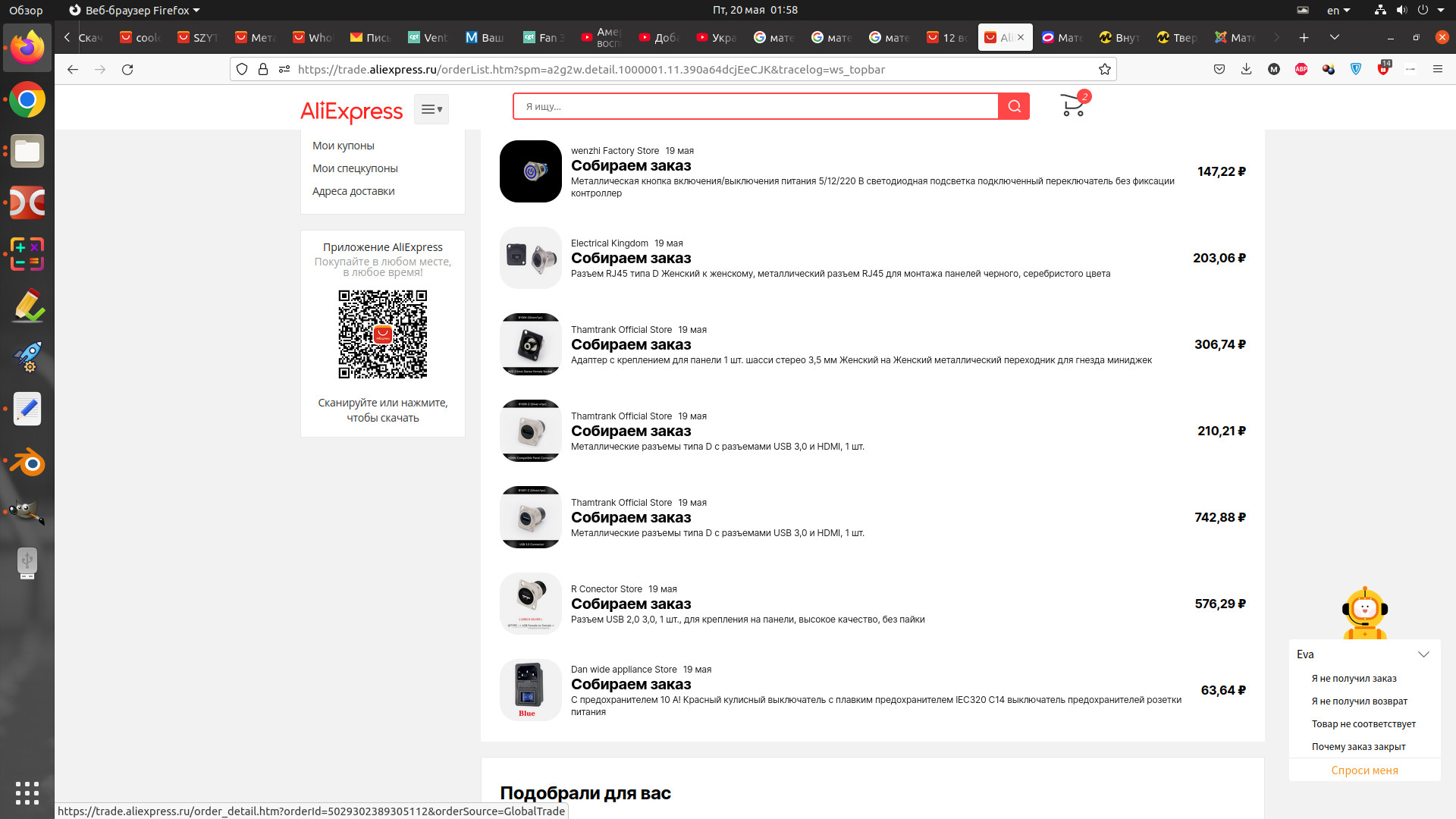
Task: Open the Firefox application menu (hamburger)
Action: (1437, 69)
